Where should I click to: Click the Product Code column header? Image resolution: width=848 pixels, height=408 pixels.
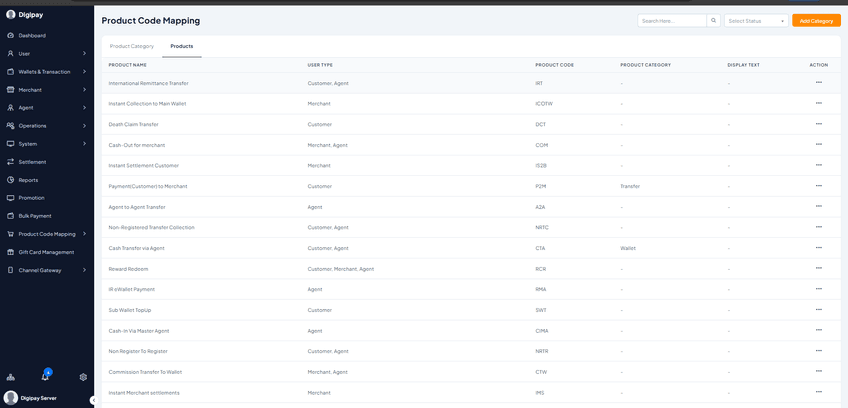554,65
